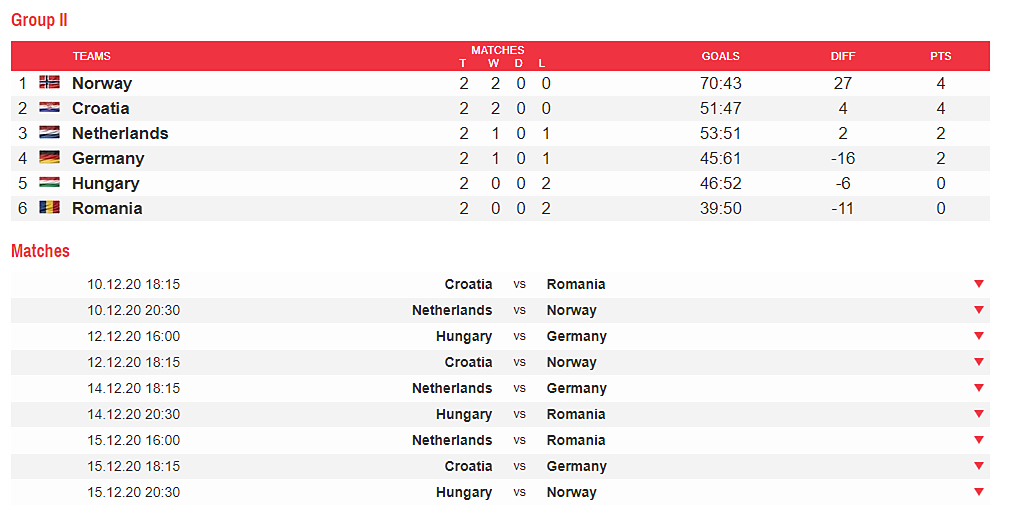Expand the Hungary vs Germany match arrow
This screenshot has height=518, width=1012.
pyautogui.click(x=979, y=336)
